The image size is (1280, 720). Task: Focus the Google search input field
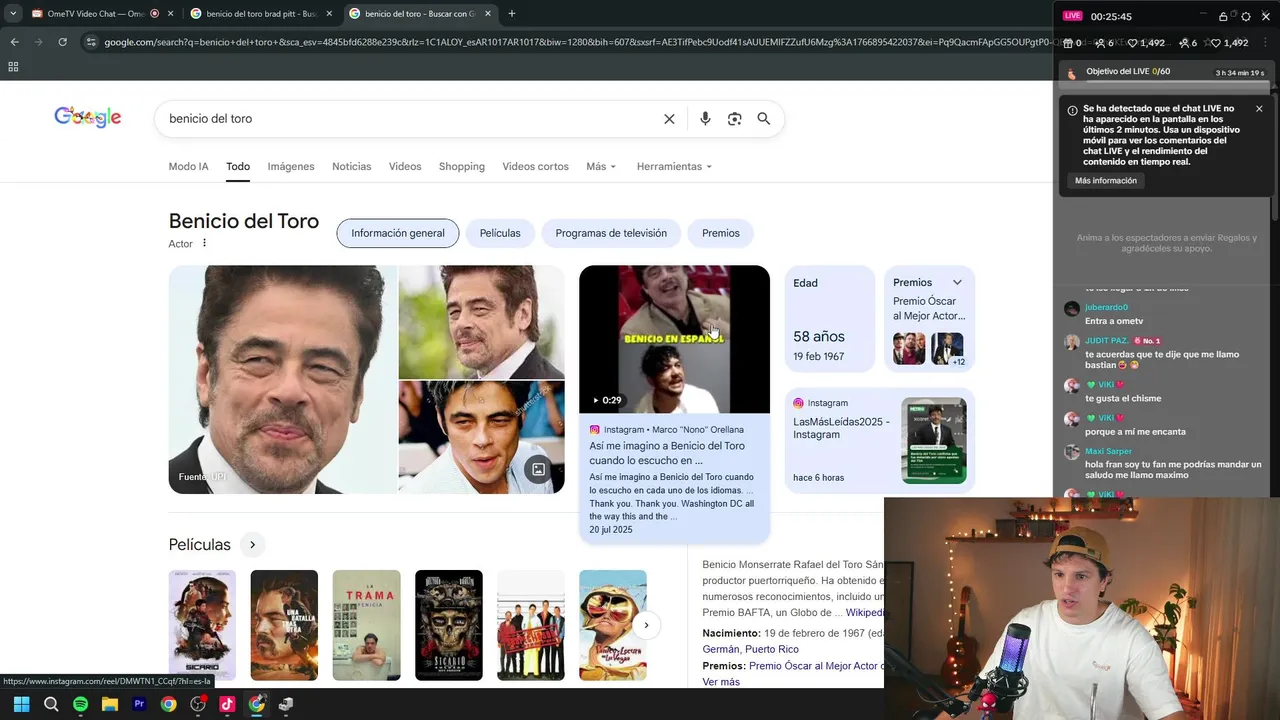coord(410,119)
